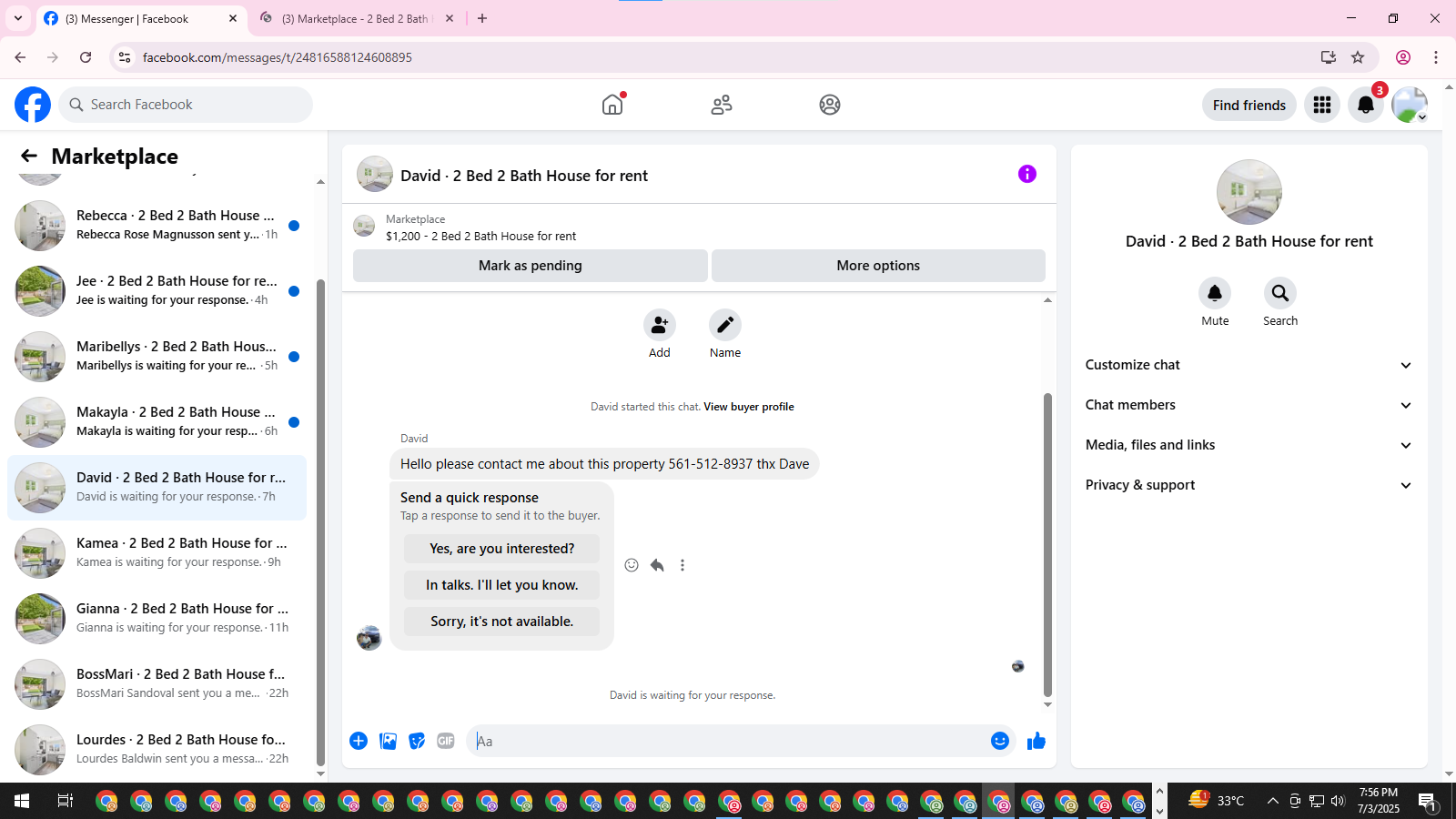Open Lourdes's conversation

pyautogui.click(x=157, y=749)
